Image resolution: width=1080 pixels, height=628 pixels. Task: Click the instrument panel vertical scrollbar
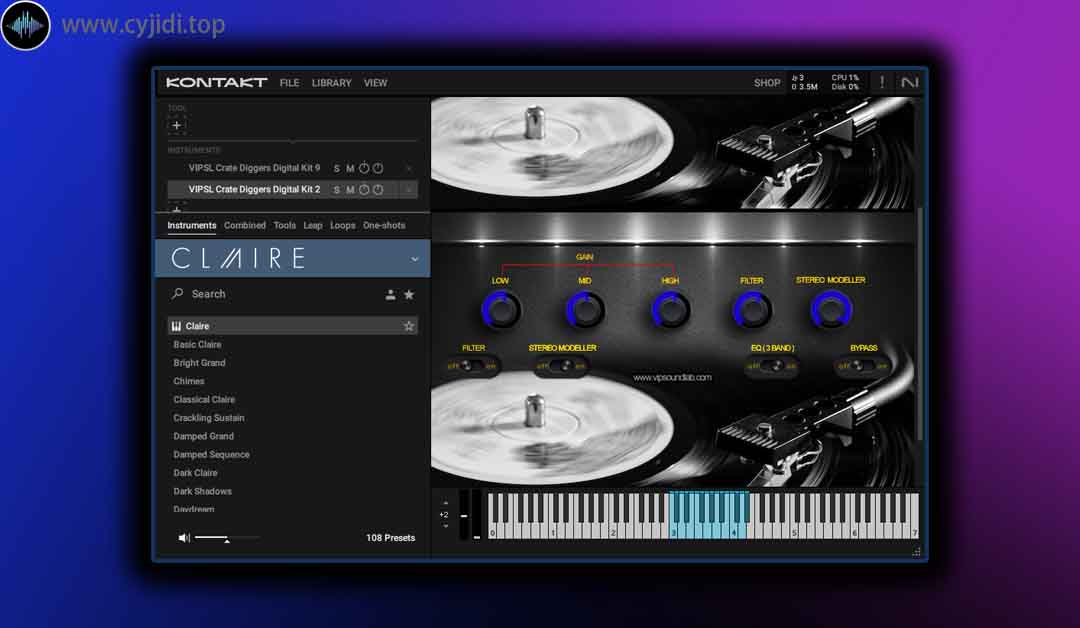point(920,324)
